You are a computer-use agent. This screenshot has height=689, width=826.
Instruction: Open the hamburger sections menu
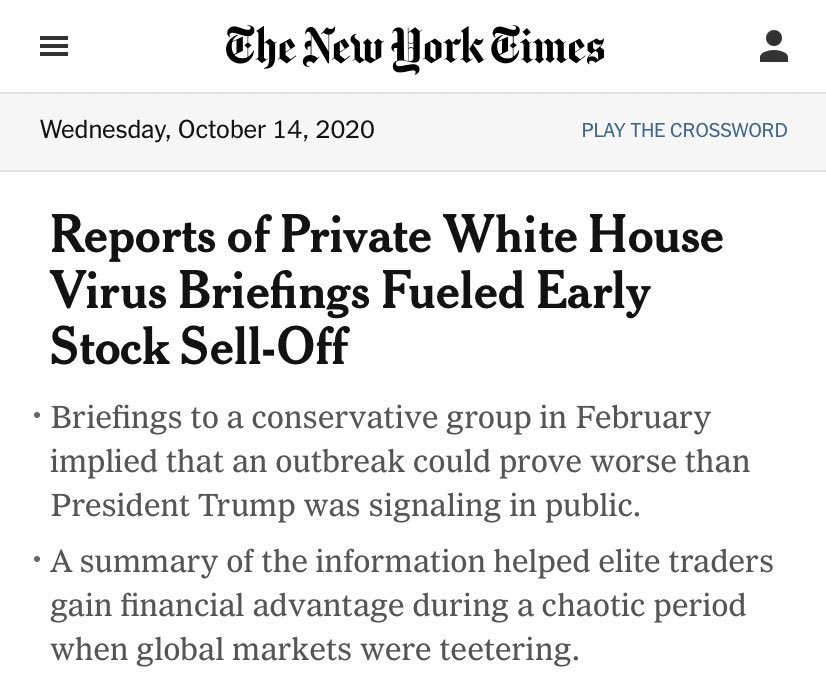click(54, 46)
